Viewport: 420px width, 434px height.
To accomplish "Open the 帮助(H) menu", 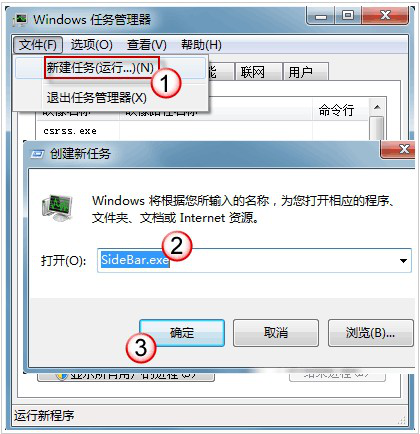I will (x=201, y=45).
